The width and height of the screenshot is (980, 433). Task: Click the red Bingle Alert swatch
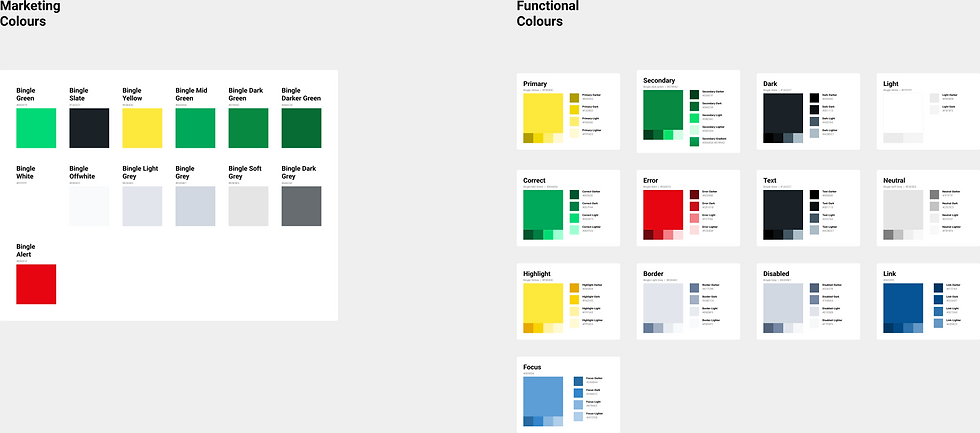pos(36,284)
